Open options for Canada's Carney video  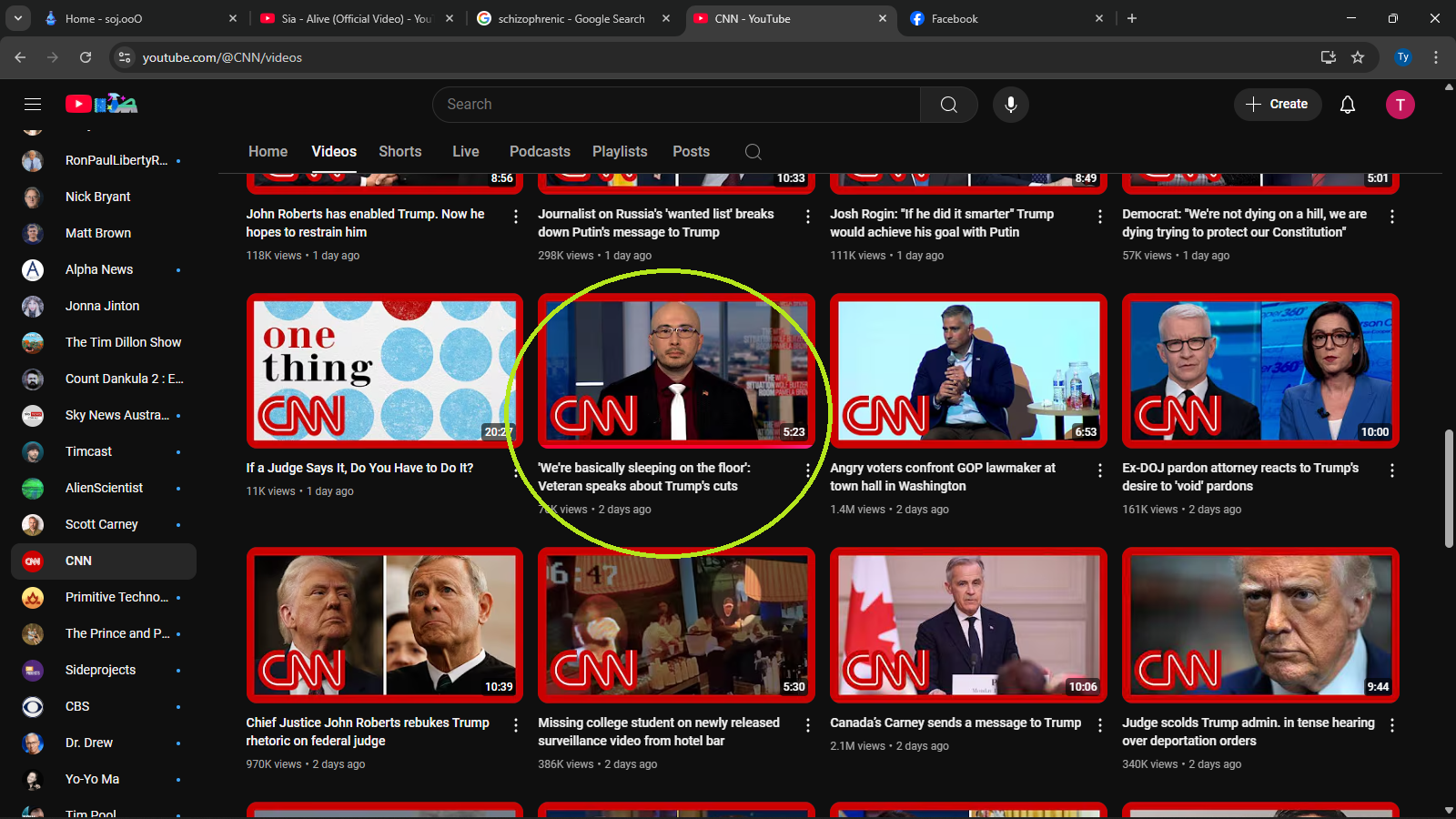pos(1100,725)
